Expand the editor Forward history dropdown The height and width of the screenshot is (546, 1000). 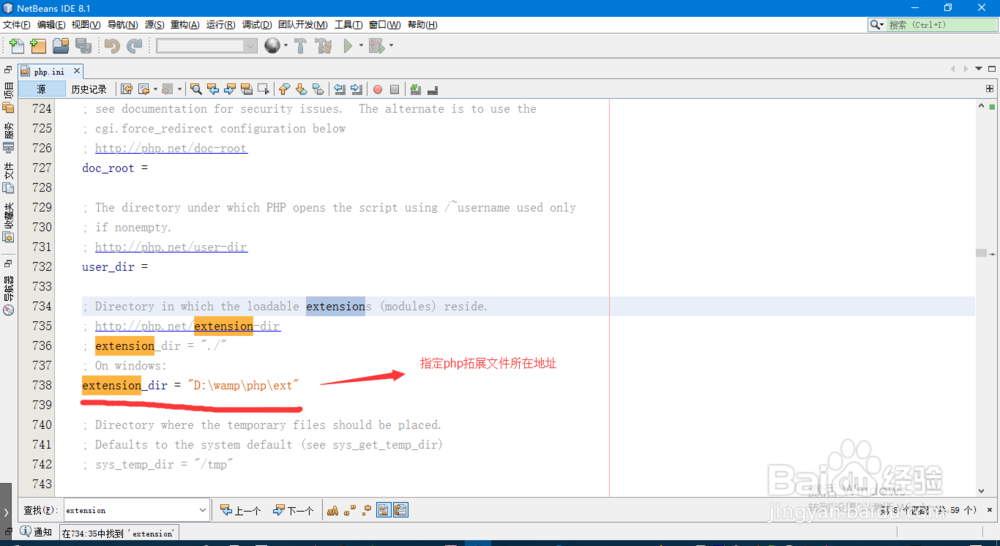(179, 89)
